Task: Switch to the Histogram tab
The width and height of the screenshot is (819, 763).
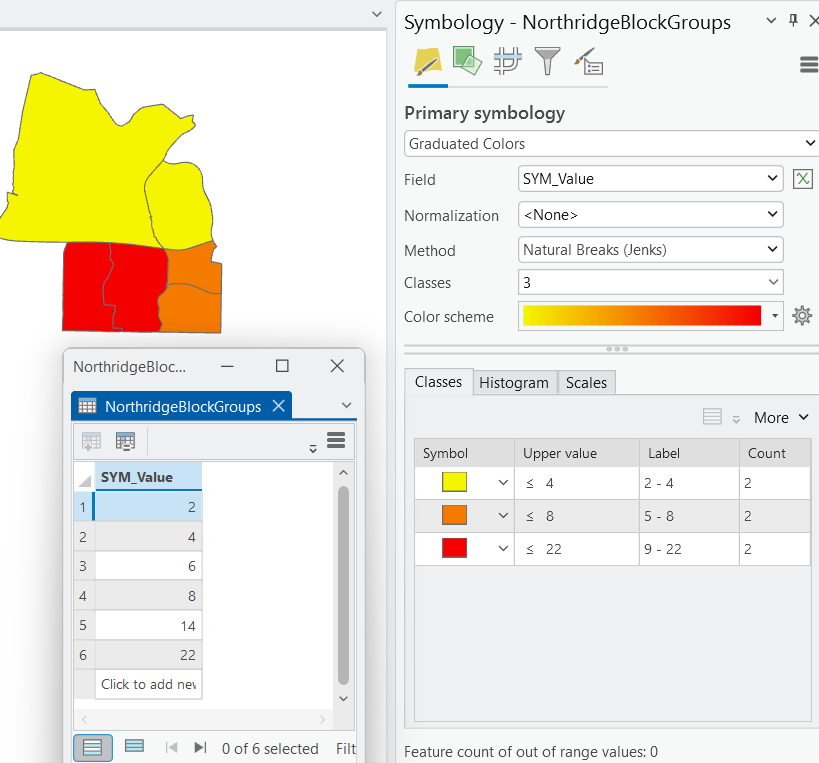Action: [x=514, y=382]
